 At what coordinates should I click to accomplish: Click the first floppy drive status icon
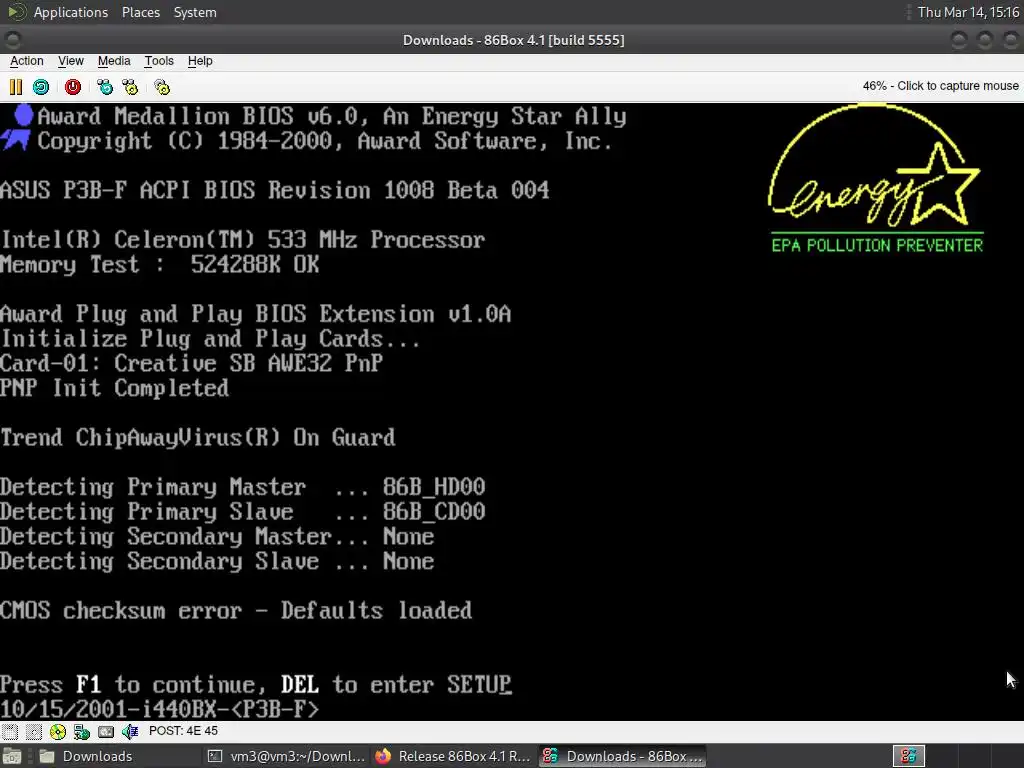click(x=10, y=731)
